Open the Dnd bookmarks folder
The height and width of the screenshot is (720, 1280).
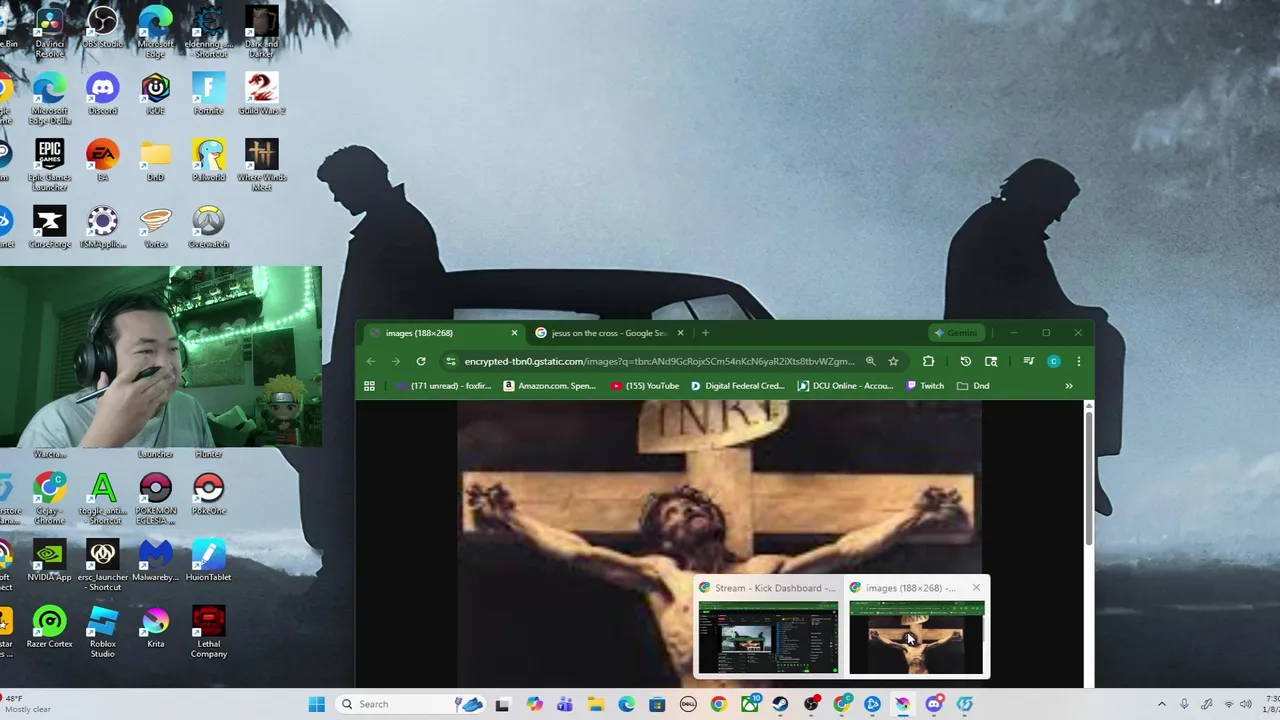(972, 386)
